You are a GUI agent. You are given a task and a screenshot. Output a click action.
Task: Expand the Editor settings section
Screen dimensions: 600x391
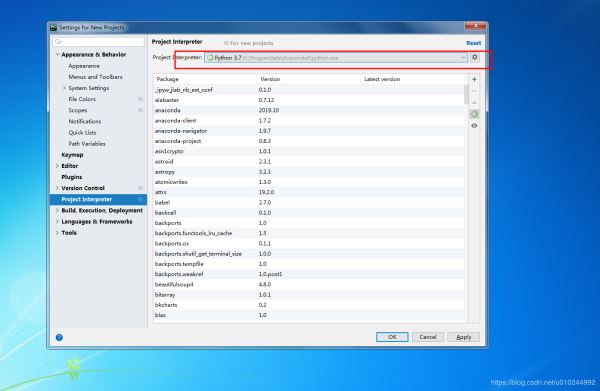[x=57, y=166]
